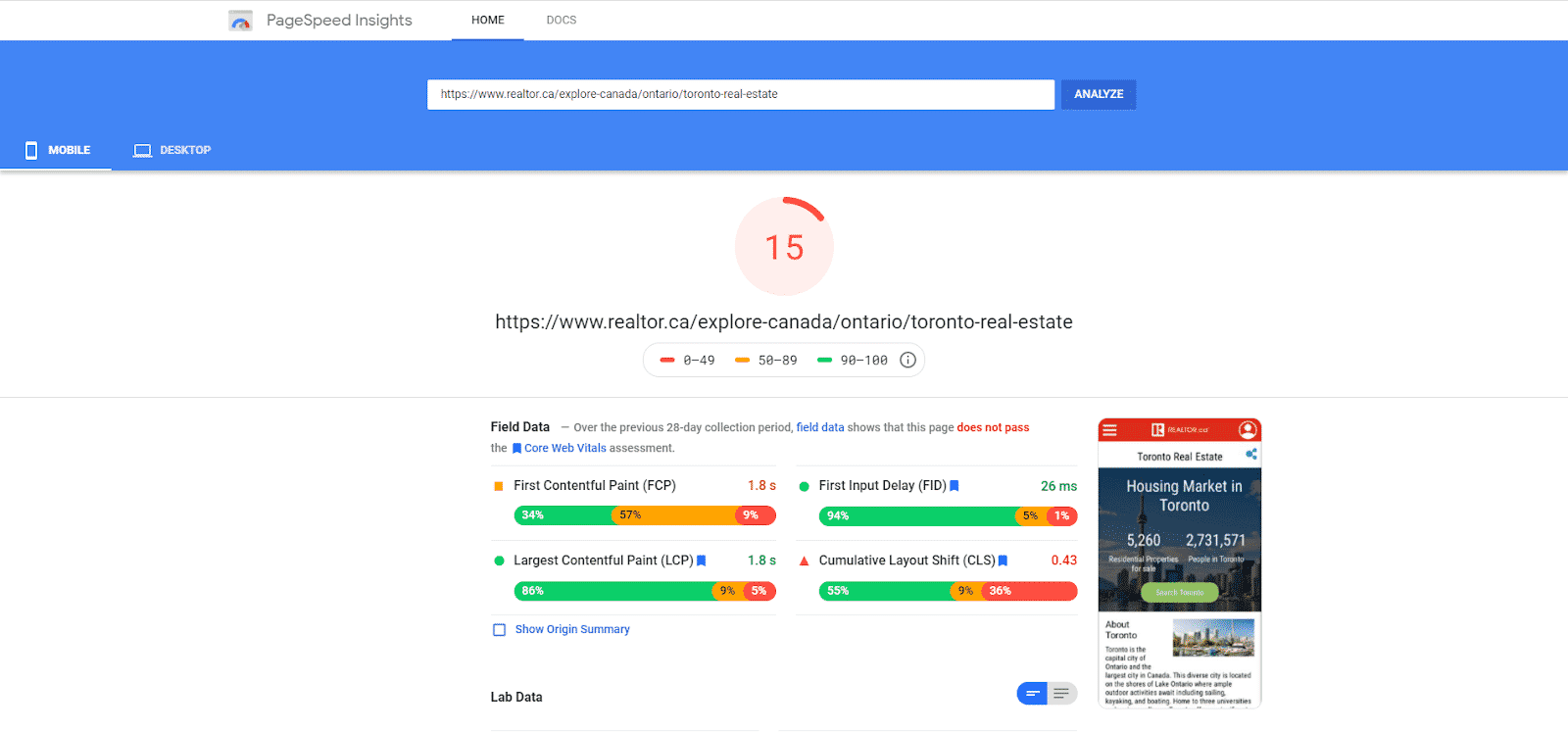This screenshot has height=732, width=1568.
Task: Click the bookmark icon next to First Input Delay
Action: (x=955, y=486)
